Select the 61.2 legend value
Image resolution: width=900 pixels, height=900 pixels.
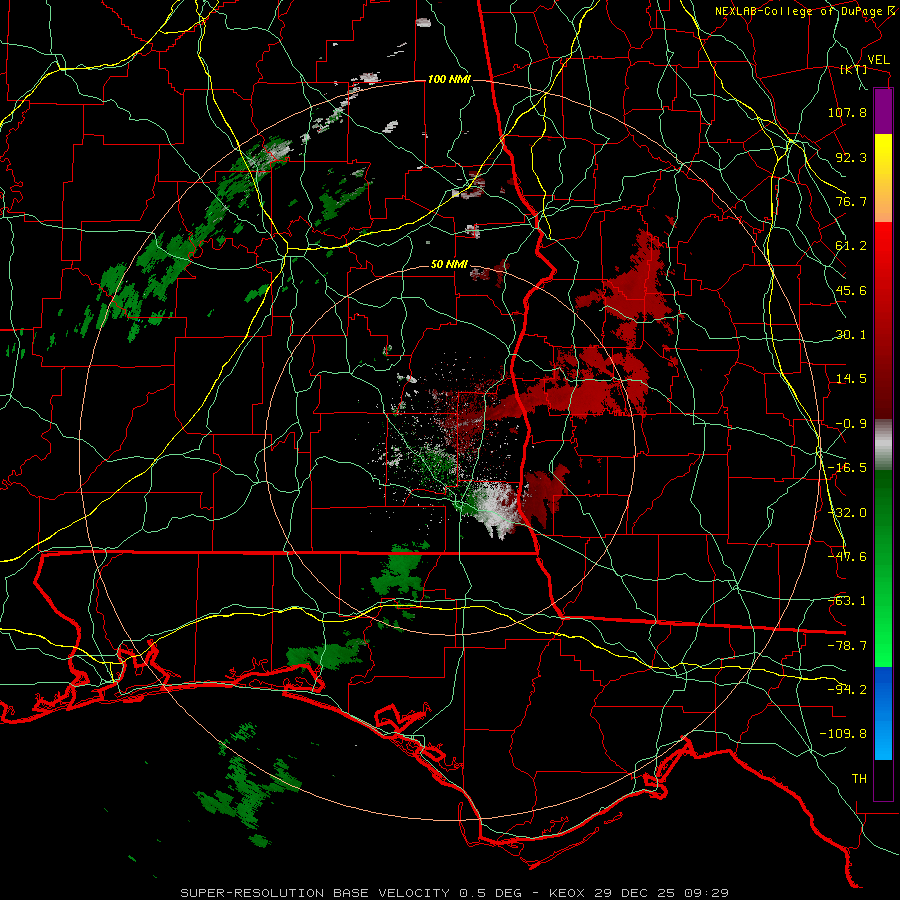(851, 246)
